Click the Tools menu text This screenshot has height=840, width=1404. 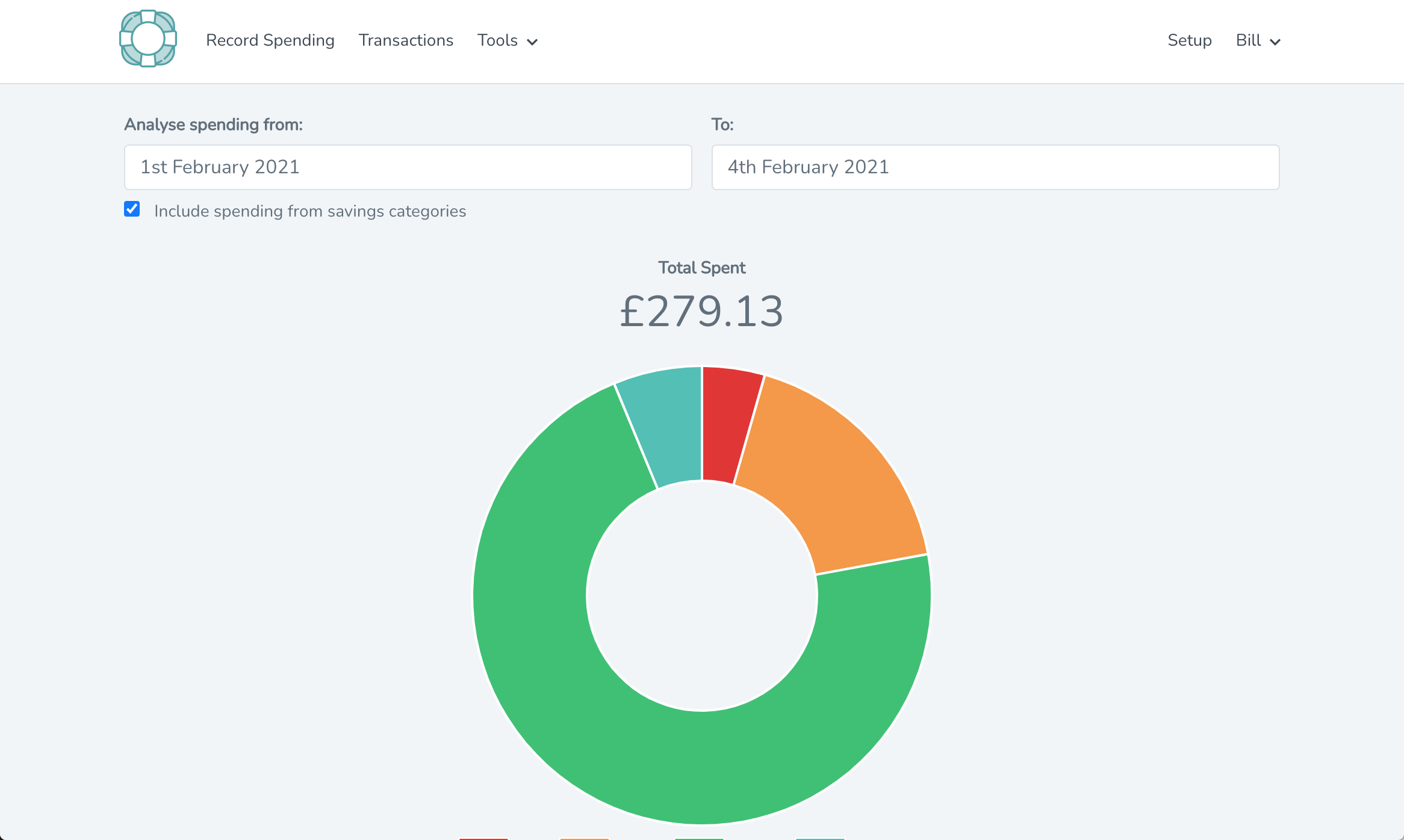coord(497,40)
